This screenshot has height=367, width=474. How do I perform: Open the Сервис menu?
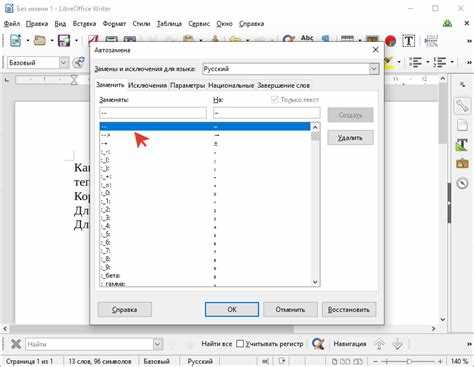[199, 24]
